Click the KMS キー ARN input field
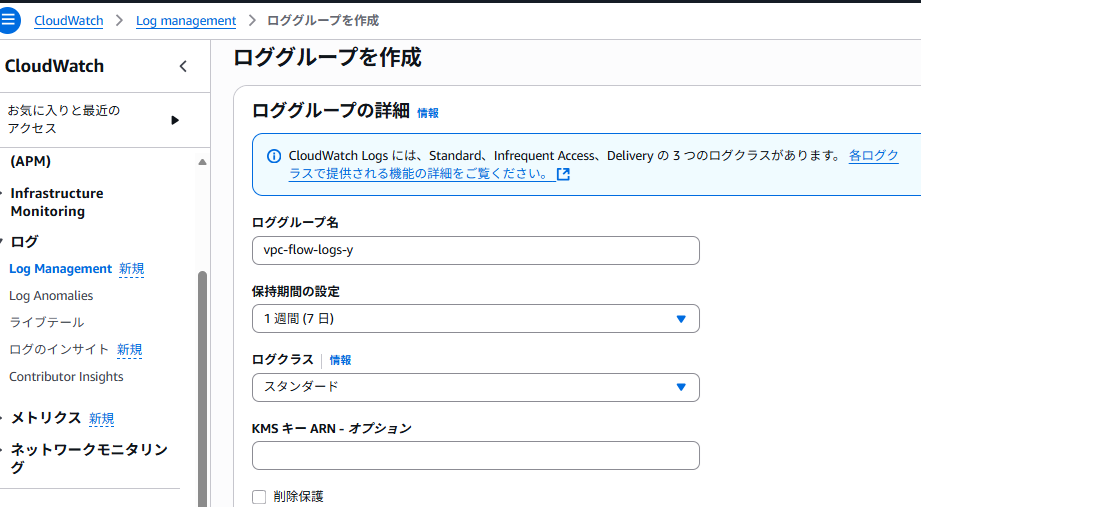 [475, 456]
